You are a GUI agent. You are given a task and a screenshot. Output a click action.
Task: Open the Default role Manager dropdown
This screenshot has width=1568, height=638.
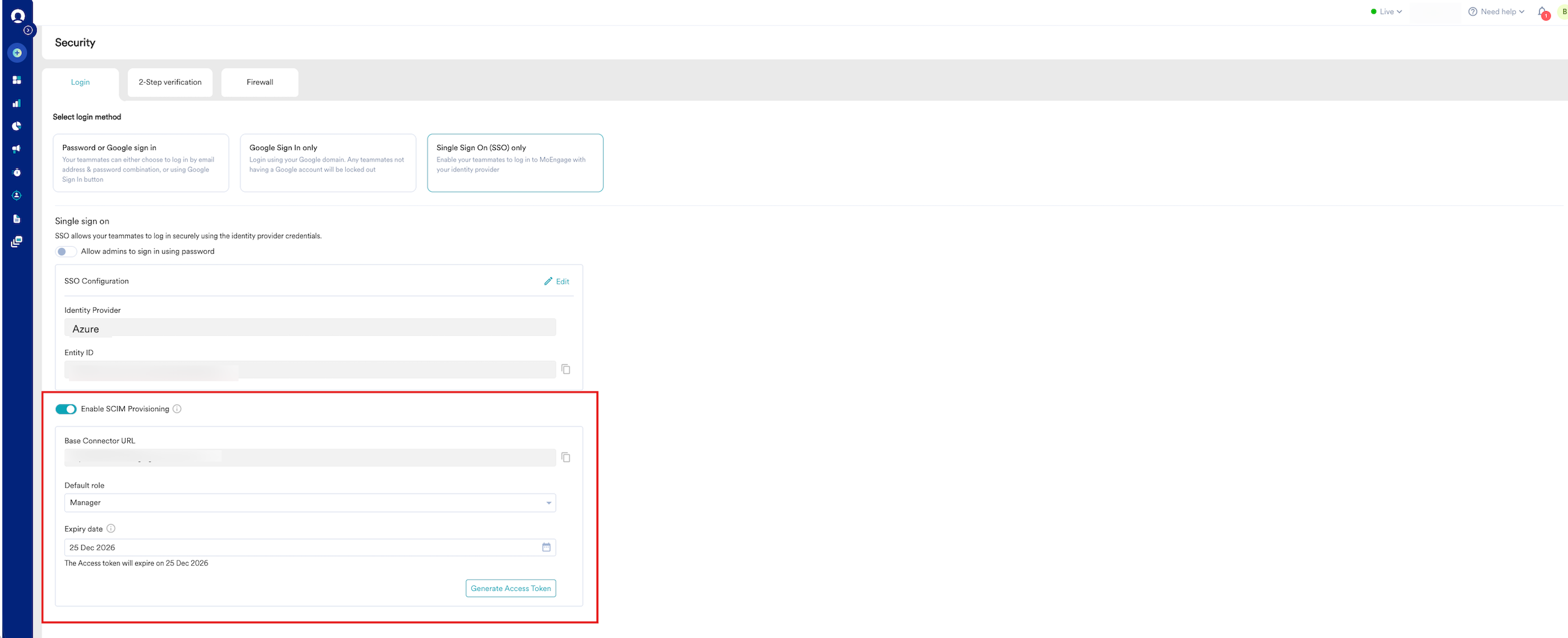[x=309, y=503]
